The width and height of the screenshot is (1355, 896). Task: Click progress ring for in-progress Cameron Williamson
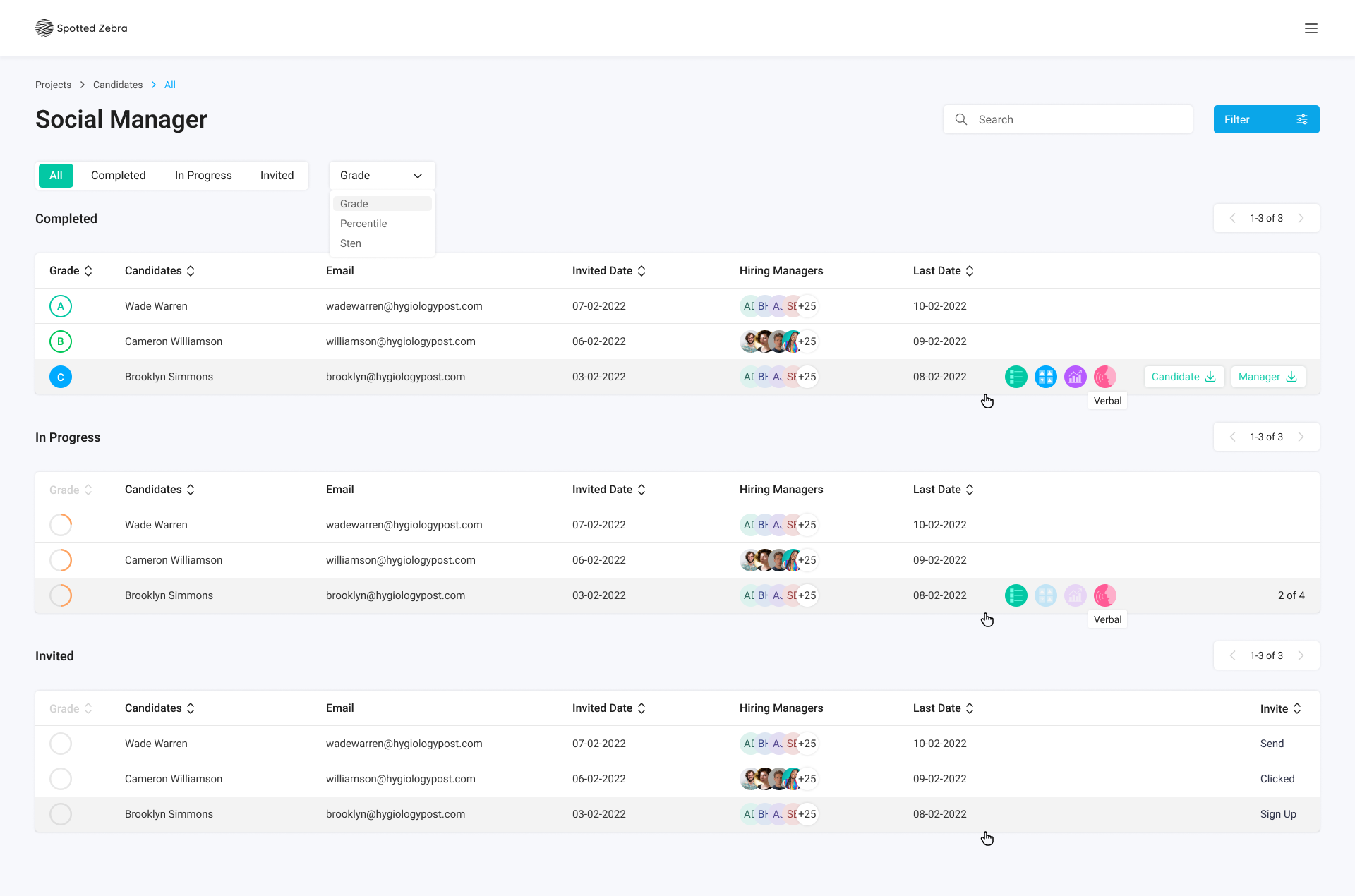point(61,560)
